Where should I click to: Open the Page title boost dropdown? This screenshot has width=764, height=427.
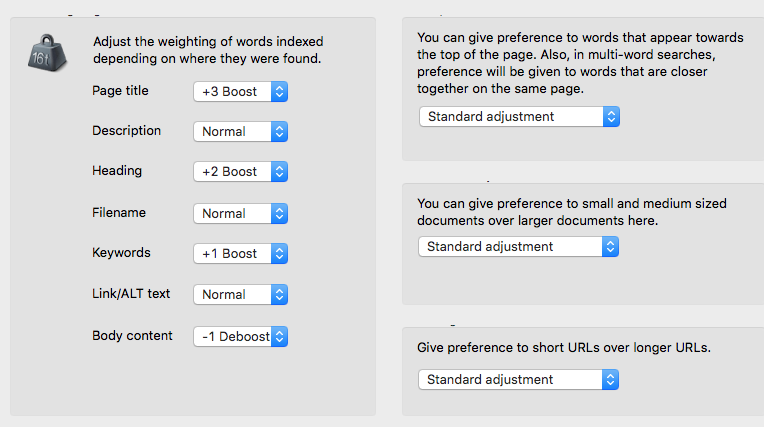pos(240,91)
